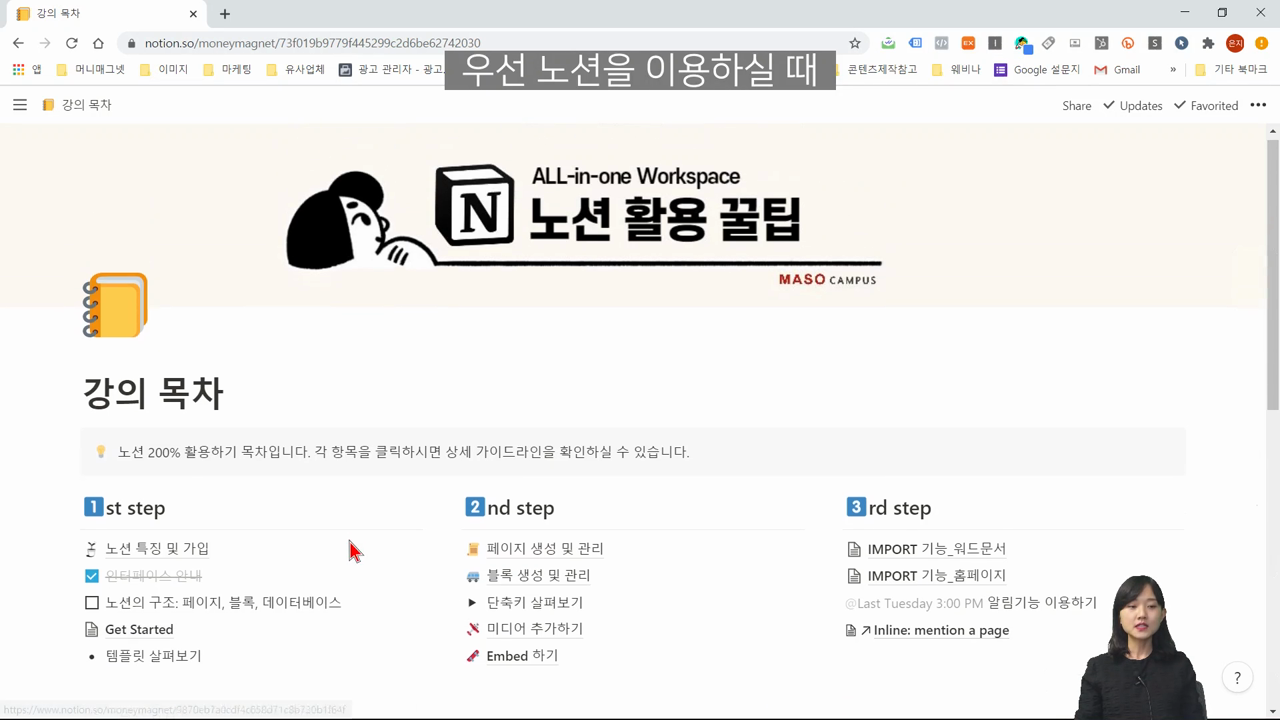Open the IMPORT 기능_홈페이지 page link
The image size is (1280, 720).
click(x=937, y=576)
